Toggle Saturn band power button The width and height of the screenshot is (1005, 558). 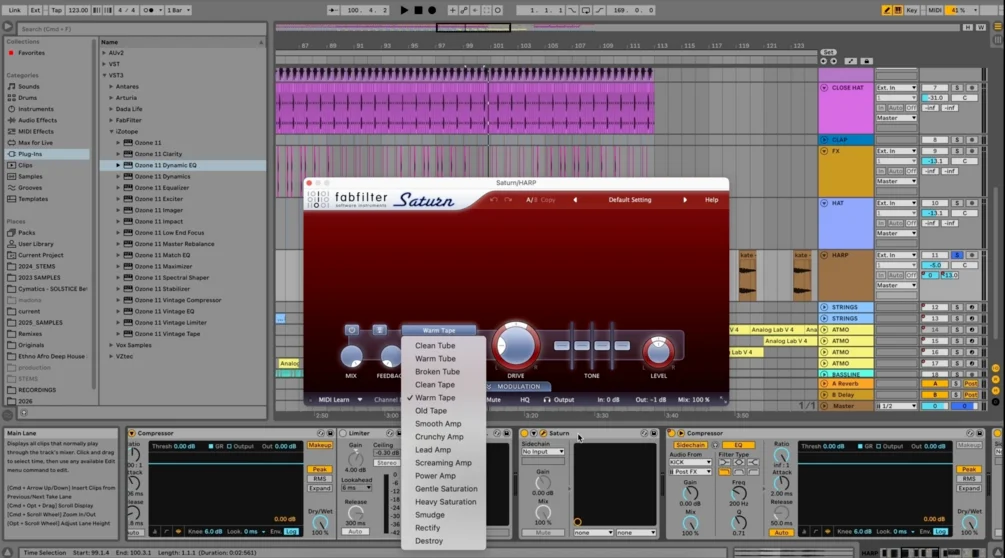point(352,330)
